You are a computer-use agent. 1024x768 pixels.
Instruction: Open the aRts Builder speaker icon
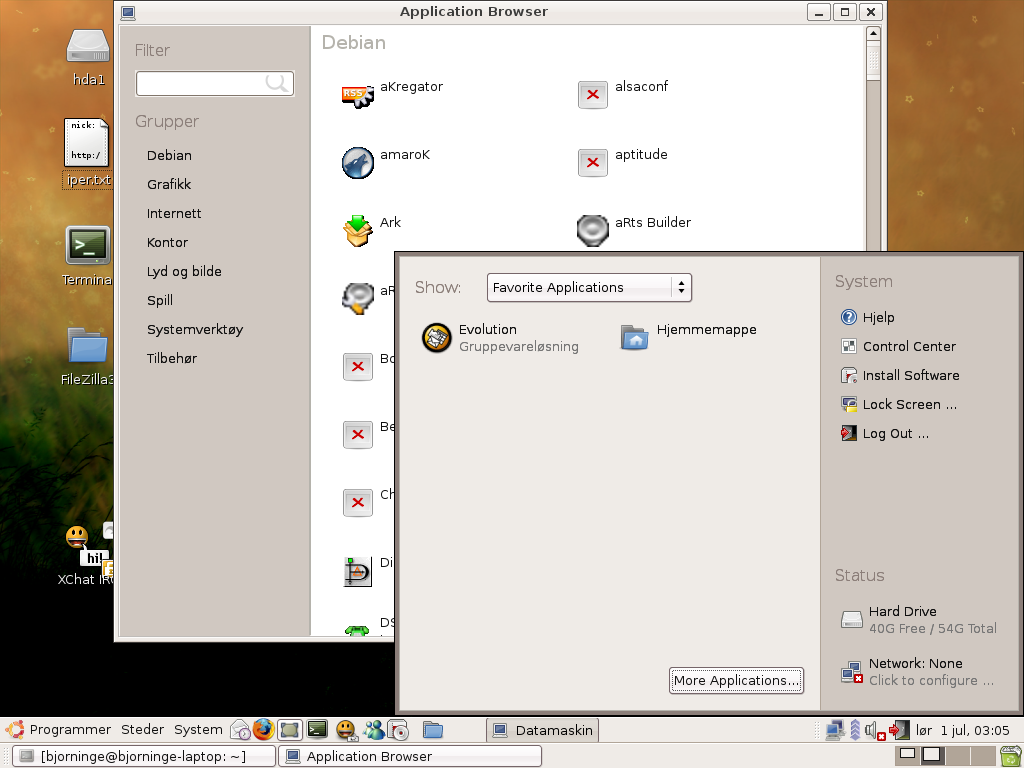pyautogui.click(x=593, y=231)
